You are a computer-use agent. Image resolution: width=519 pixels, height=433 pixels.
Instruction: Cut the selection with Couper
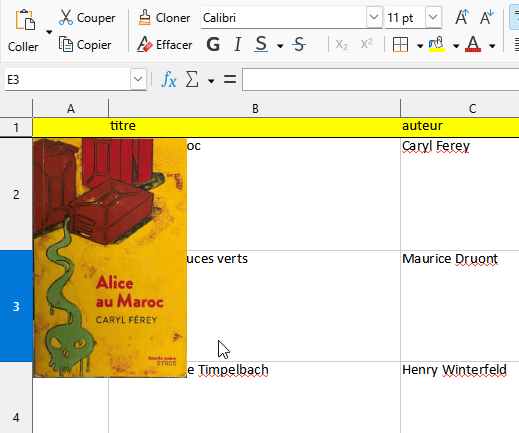[x=87, y=18]
